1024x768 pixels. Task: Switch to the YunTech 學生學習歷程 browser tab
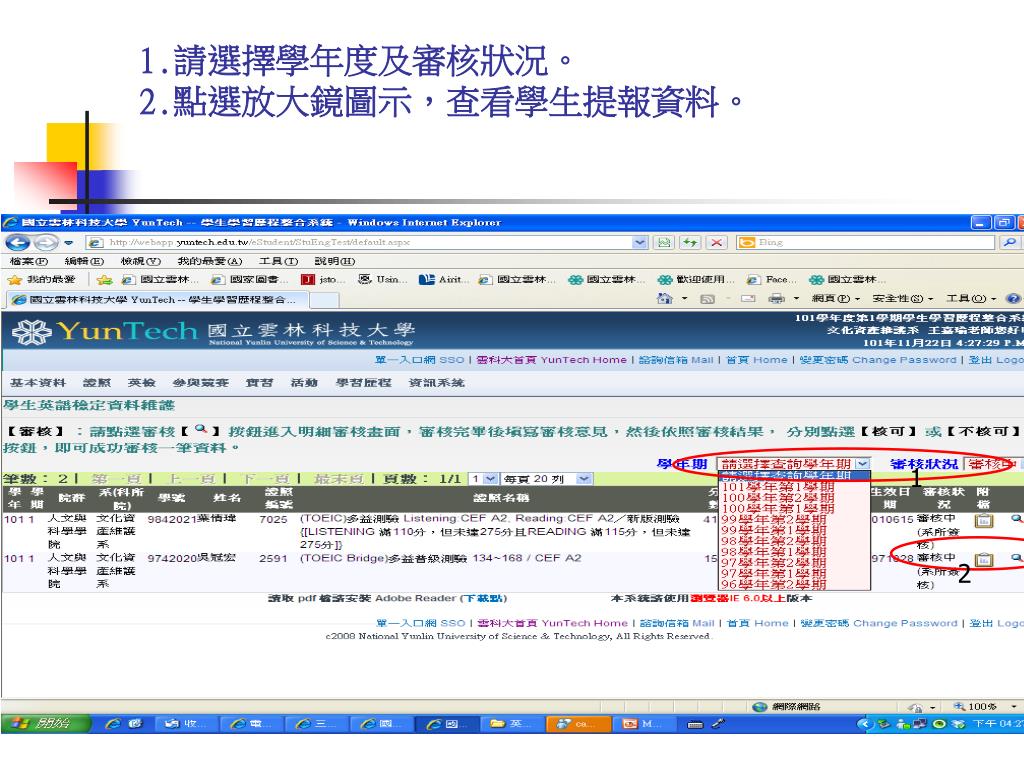(157, 300)
